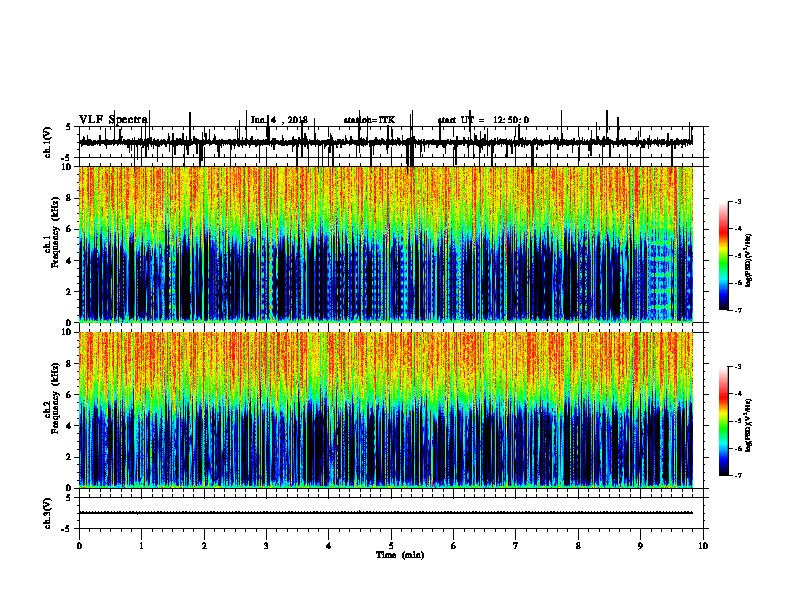Viewport: 792px width, 612px height.
Task: Click the ch.2 color scale bar
Action: (x=724, y=421)
